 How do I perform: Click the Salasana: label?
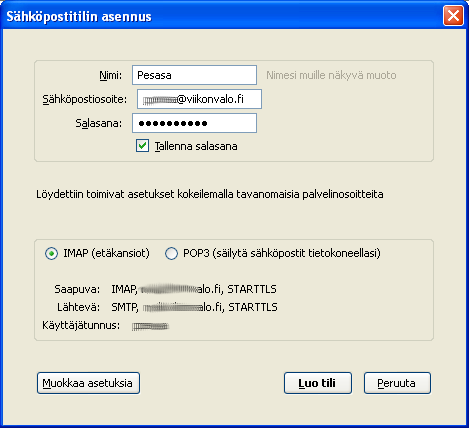click(99, 123)
